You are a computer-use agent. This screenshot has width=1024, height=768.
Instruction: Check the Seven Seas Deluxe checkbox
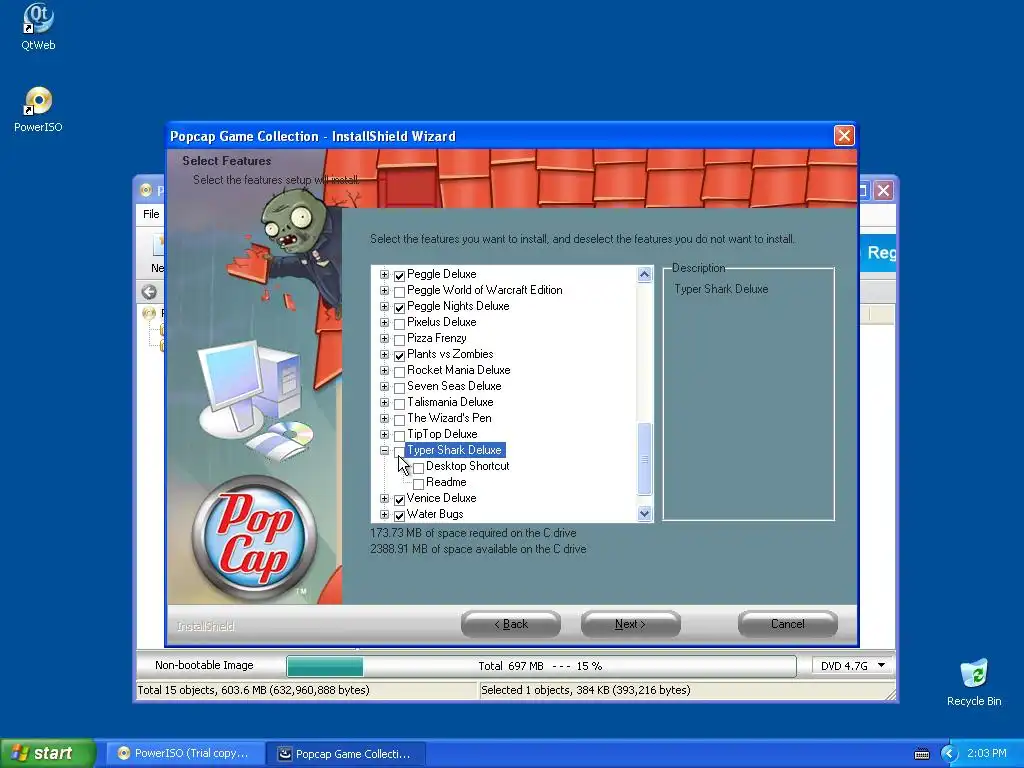coord(400,387)
